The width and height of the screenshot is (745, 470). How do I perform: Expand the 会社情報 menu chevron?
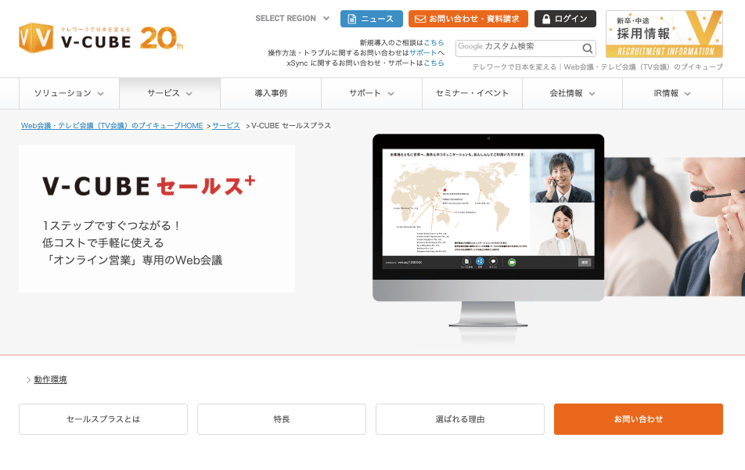click(592, 94)
